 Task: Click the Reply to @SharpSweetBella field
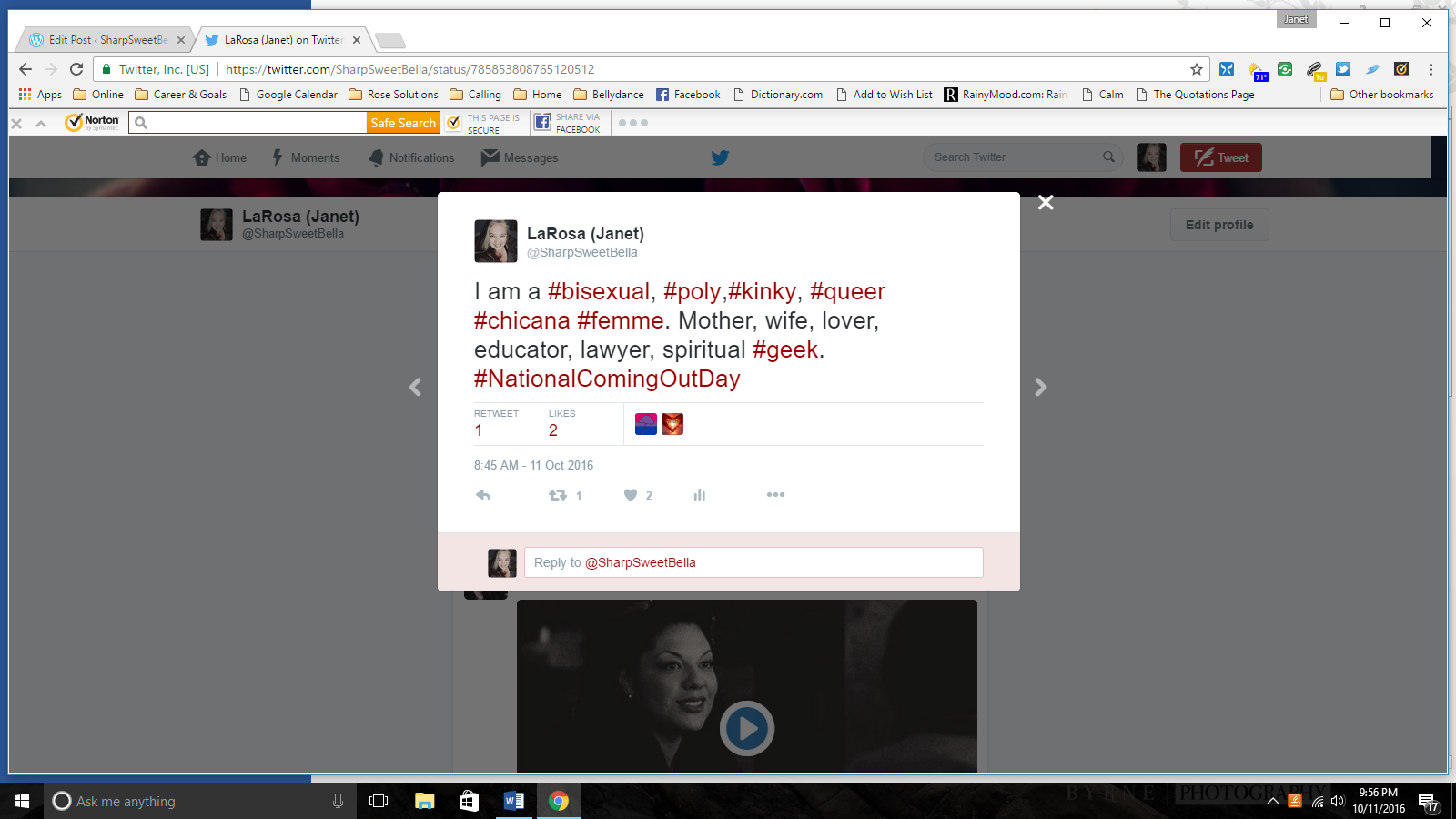[753, 562]
